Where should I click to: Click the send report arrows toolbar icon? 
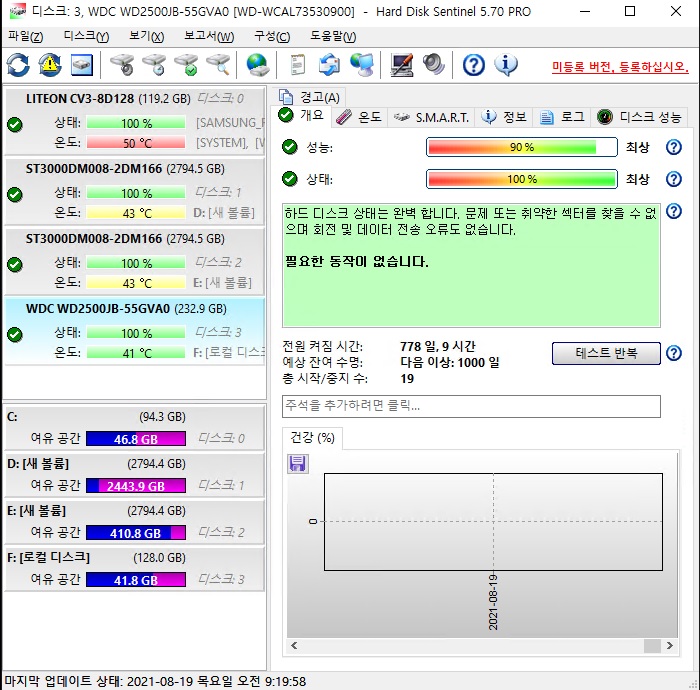pos(329,65)
